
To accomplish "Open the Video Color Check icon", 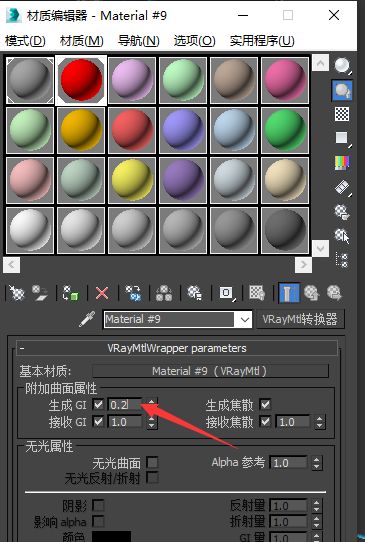I will [342, 162].
